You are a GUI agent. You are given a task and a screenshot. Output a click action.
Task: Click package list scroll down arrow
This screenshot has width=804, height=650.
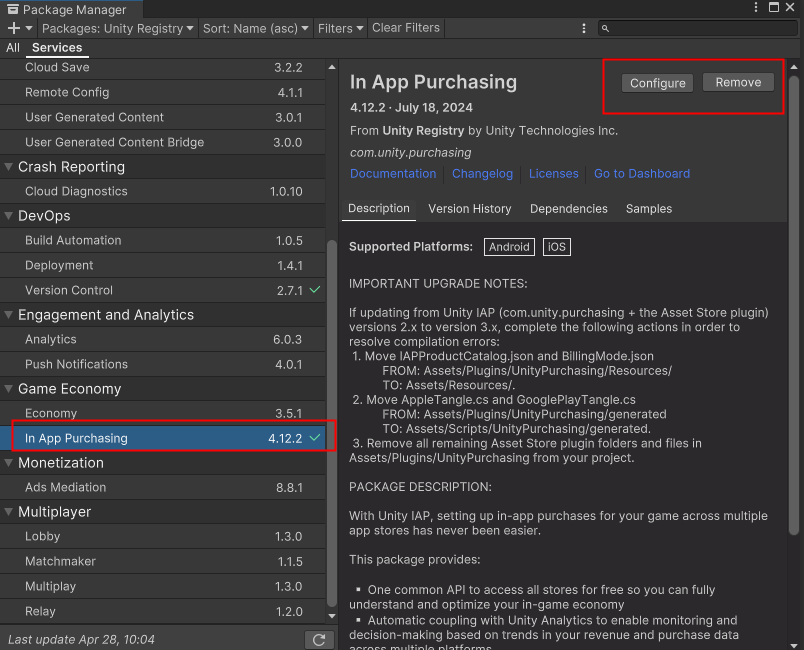[332, 616]
